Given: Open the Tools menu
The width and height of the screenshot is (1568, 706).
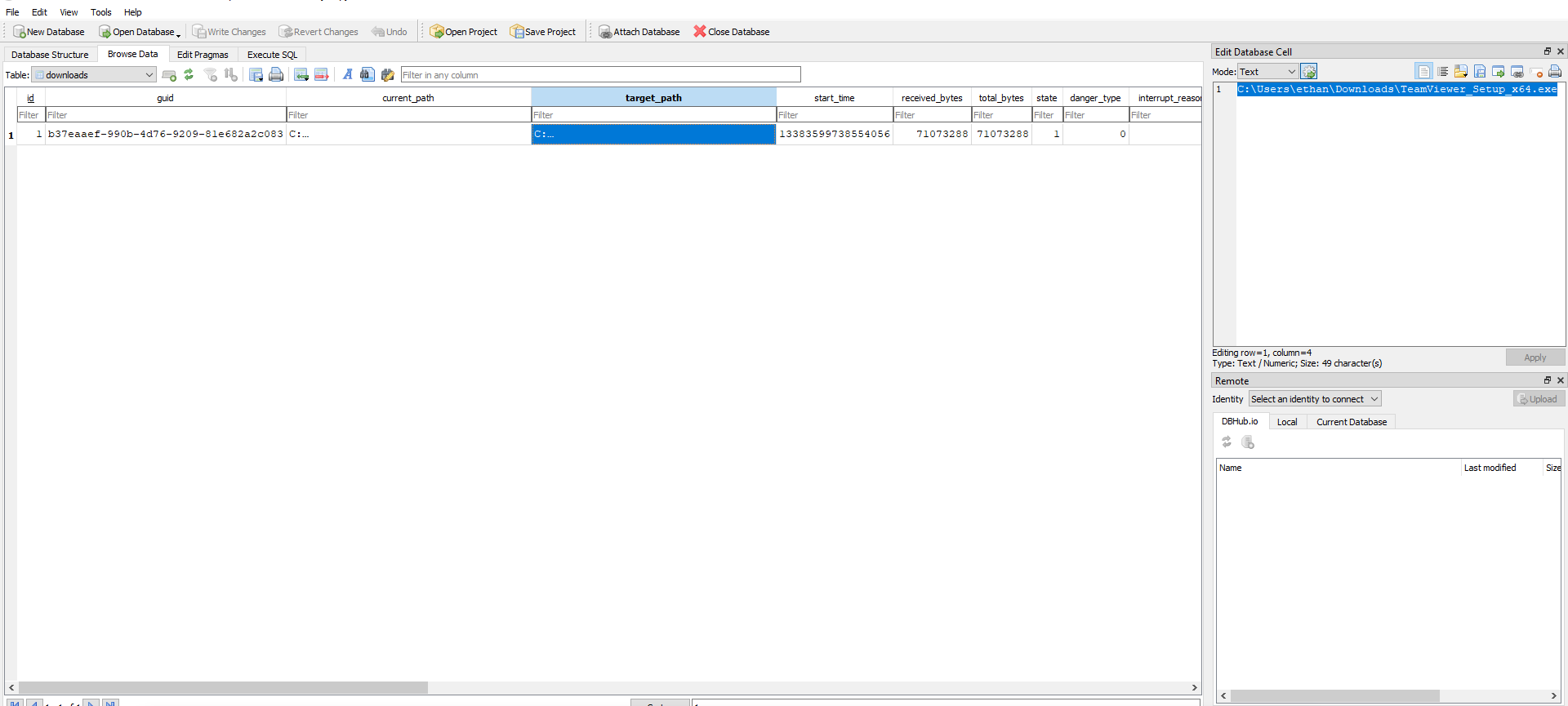Looking at the screenshot, I should pos(100,12).
